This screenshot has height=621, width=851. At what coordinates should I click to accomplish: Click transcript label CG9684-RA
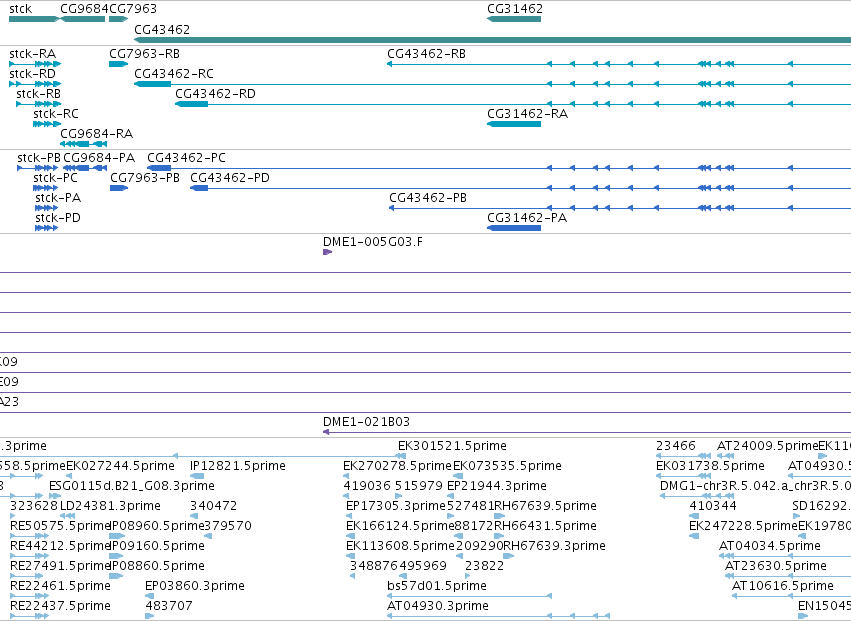pos(97,134)
